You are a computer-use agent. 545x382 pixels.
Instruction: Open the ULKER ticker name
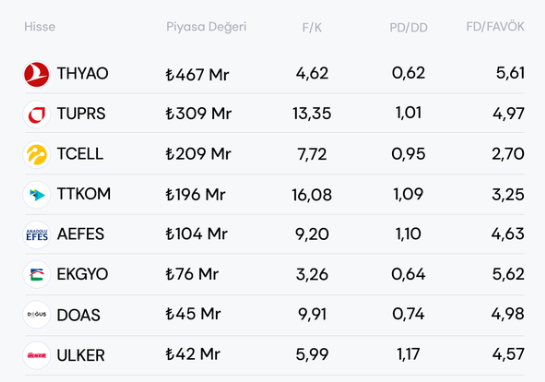click(x=81, y=355)
